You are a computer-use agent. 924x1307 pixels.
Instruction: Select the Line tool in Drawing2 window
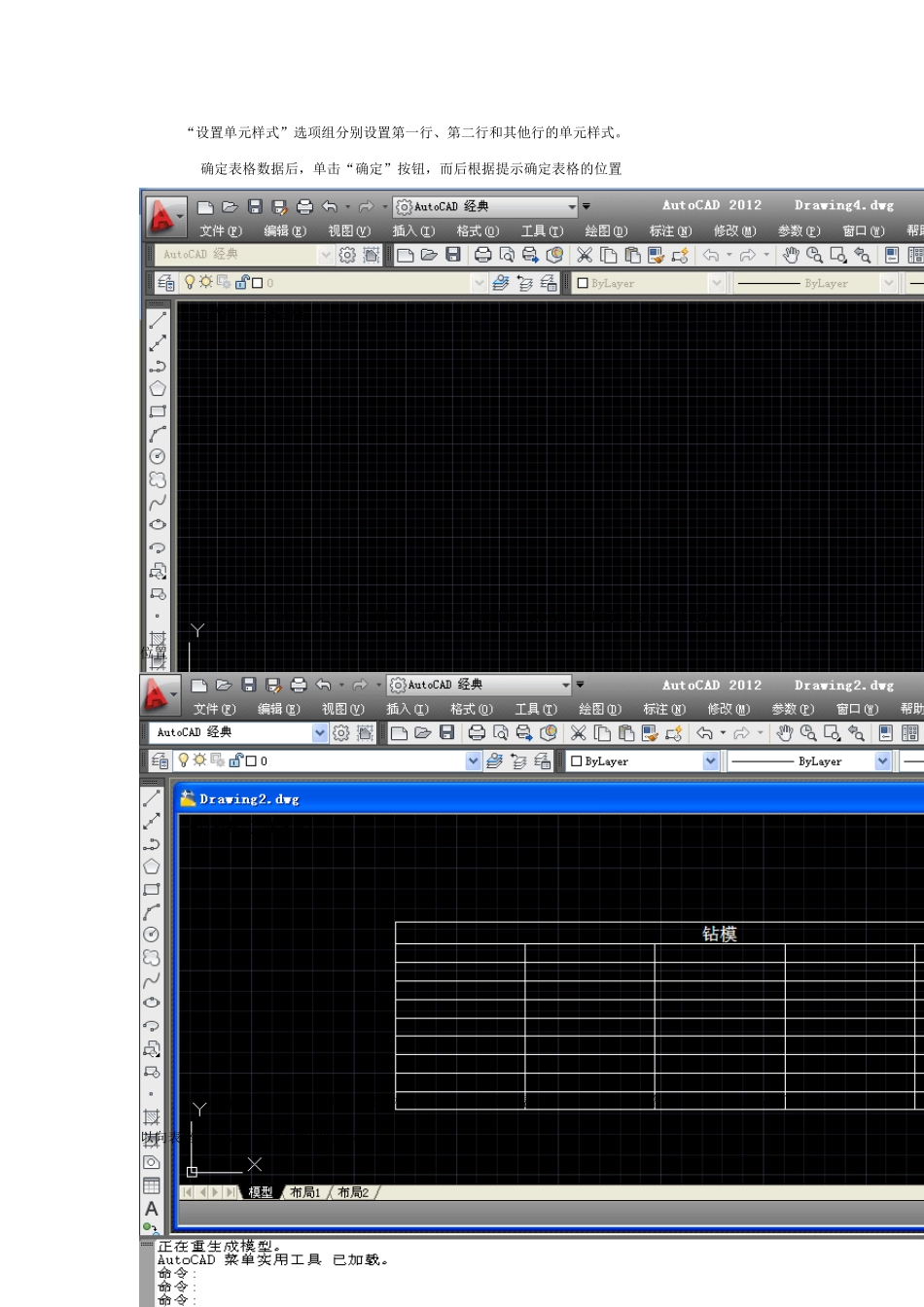[x=152, y=798]
